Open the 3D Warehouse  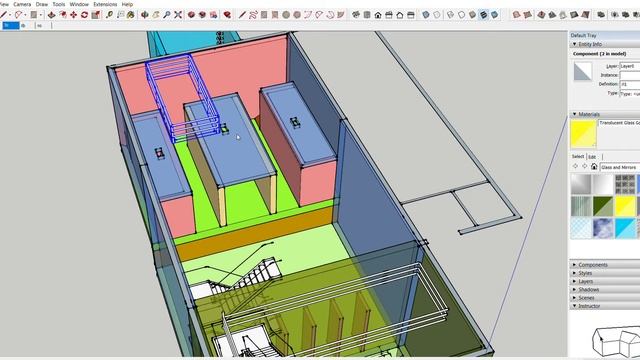click(191, 15)
